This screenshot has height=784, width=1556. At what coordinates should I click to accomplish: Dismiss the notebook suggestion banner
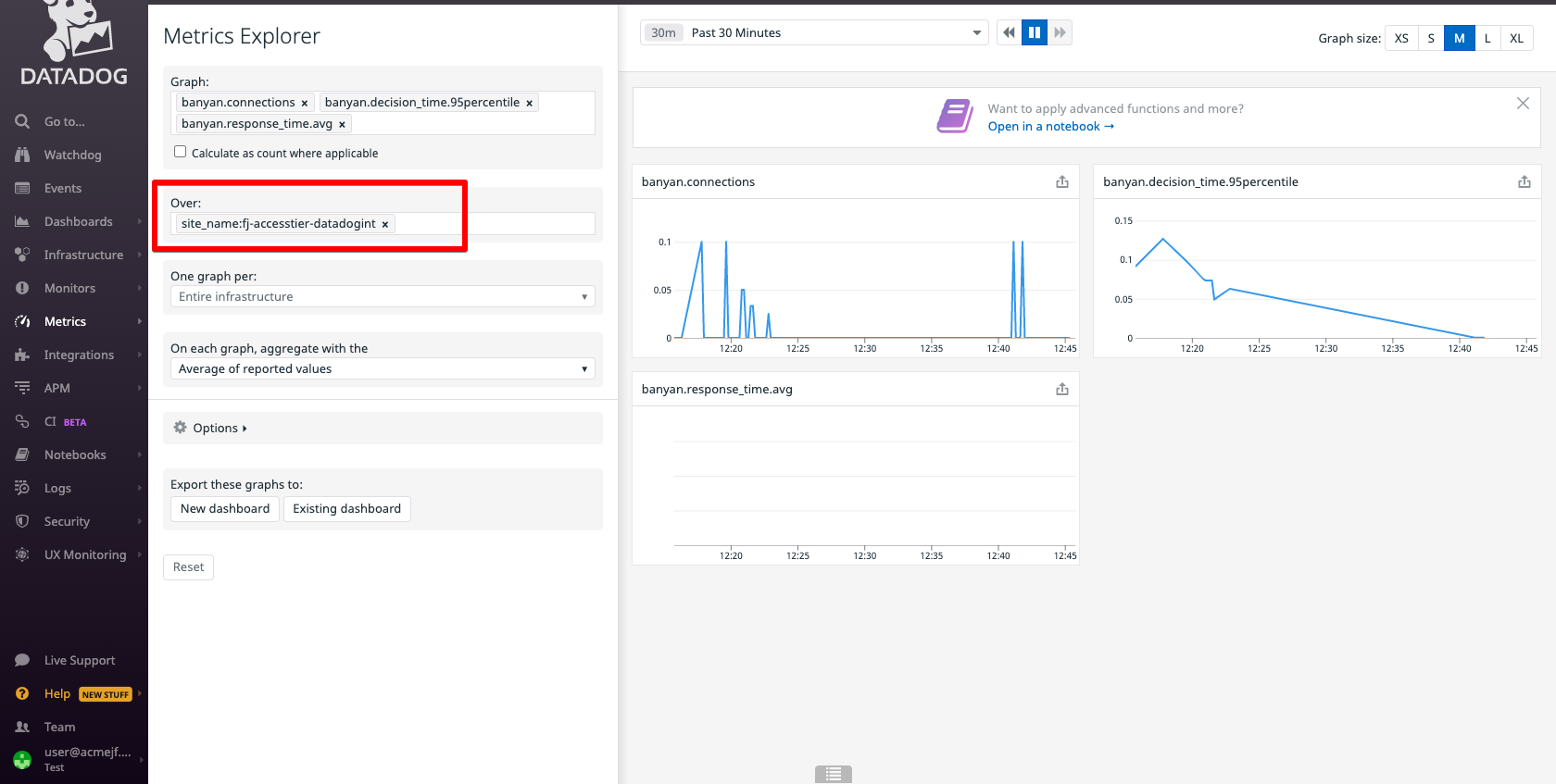coord(1522,104)
